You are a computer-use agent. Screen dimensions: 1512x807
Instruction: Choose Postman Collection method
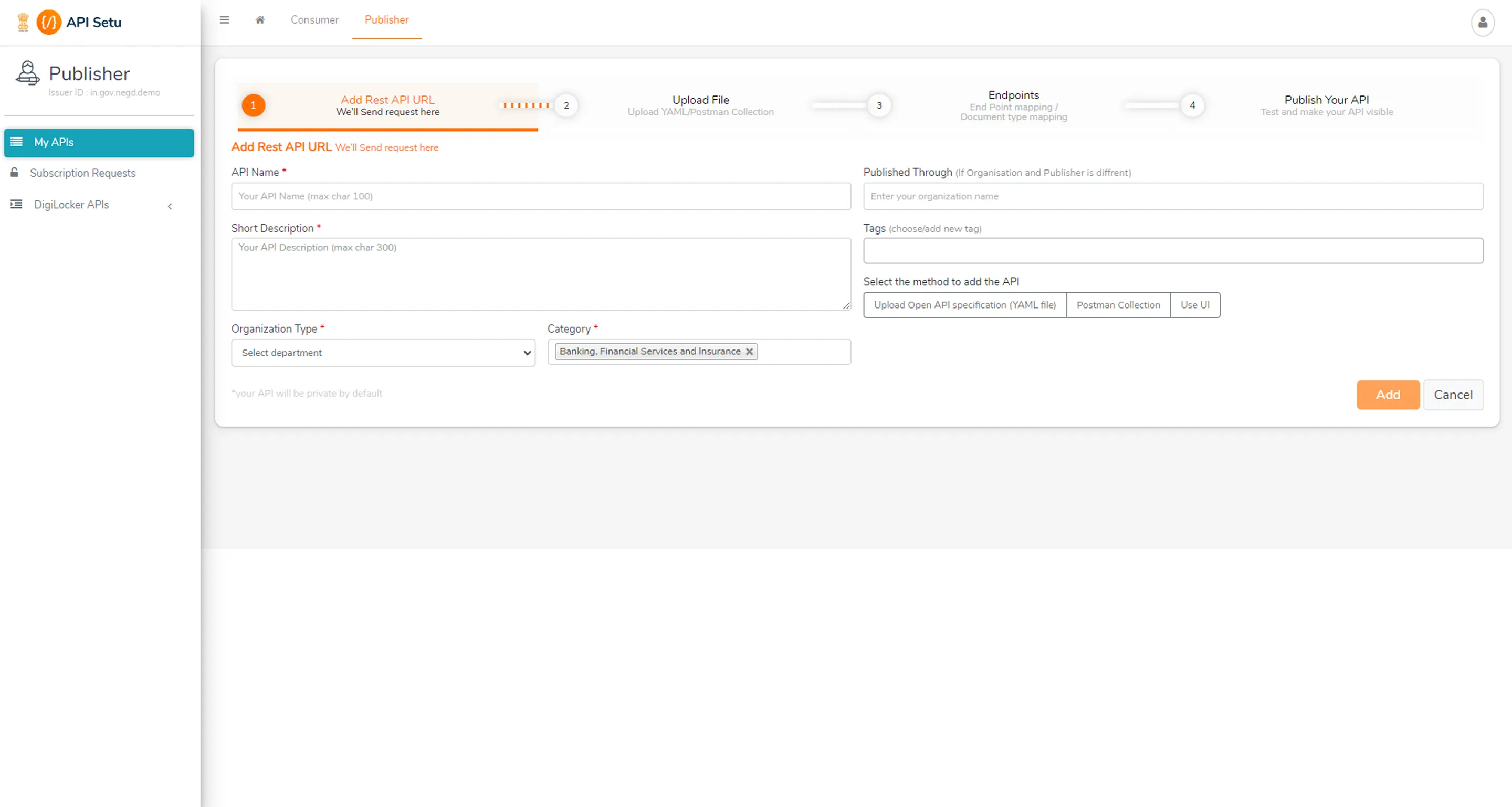point(1118,305)
